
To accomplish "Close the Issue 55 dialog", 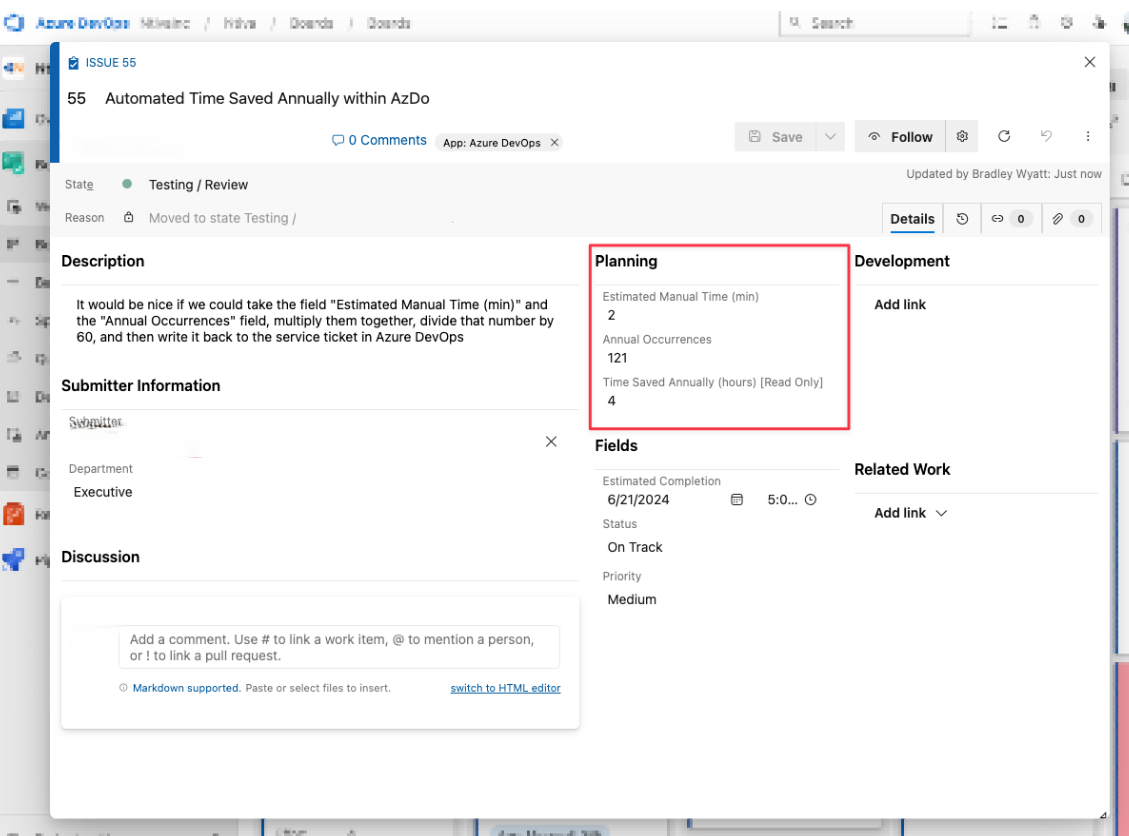I will point(1089,62).
